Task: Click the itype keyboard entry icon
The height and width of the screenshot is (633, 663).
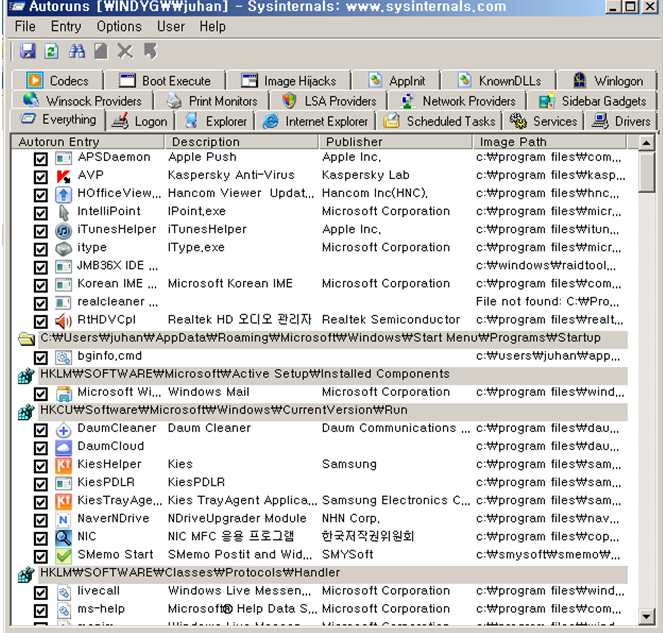Action: (63, 249)
